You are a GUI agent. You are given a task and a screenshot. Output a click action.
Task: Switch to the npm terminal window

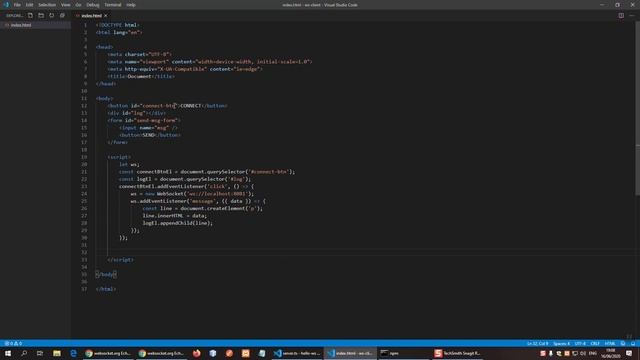(403, 353)
